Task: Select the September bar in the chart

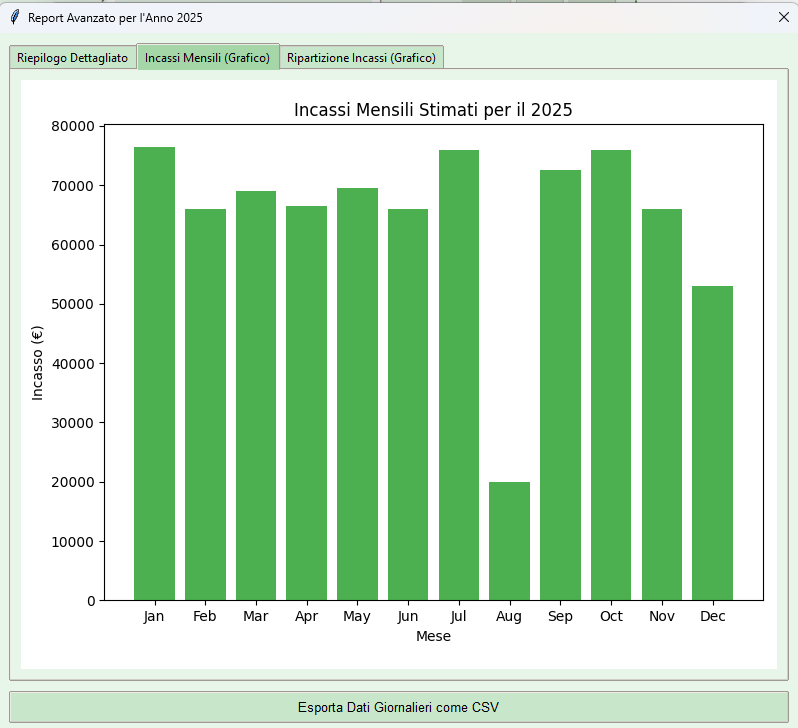Action: click(x=560, y=385)
